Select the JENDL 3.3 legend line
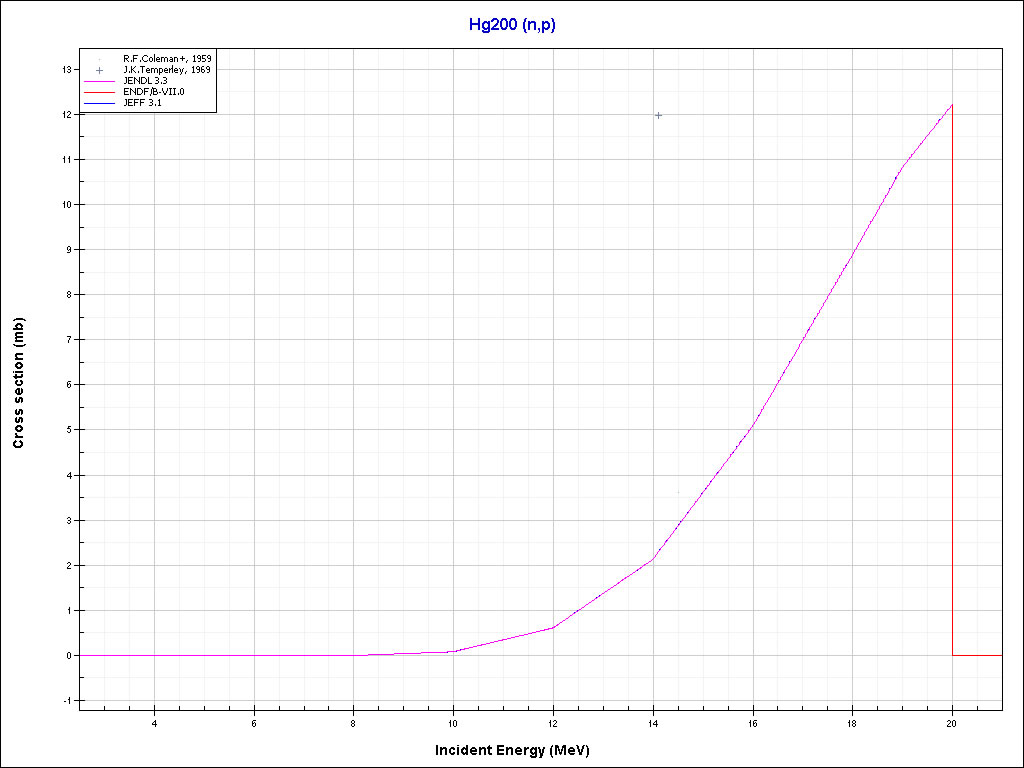The width and height of the screenshot is (1024, 768). 99,81
